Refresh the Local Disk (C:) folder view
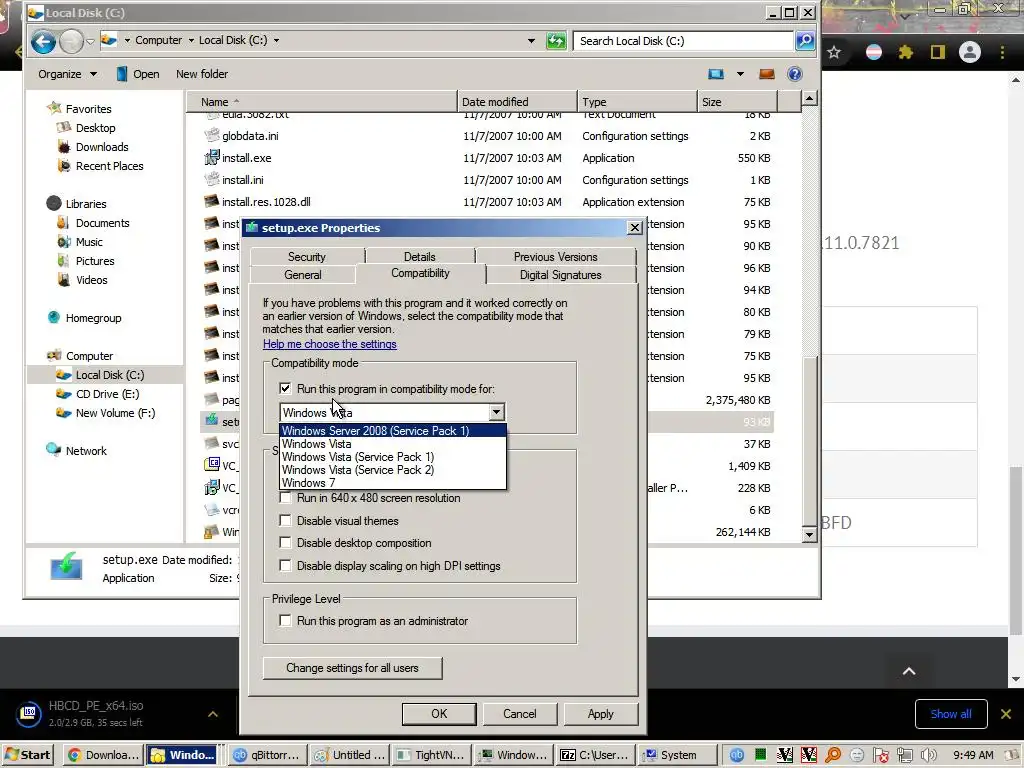The height and width of the screenshot is (768, 1024). click(x=556, y=41)
